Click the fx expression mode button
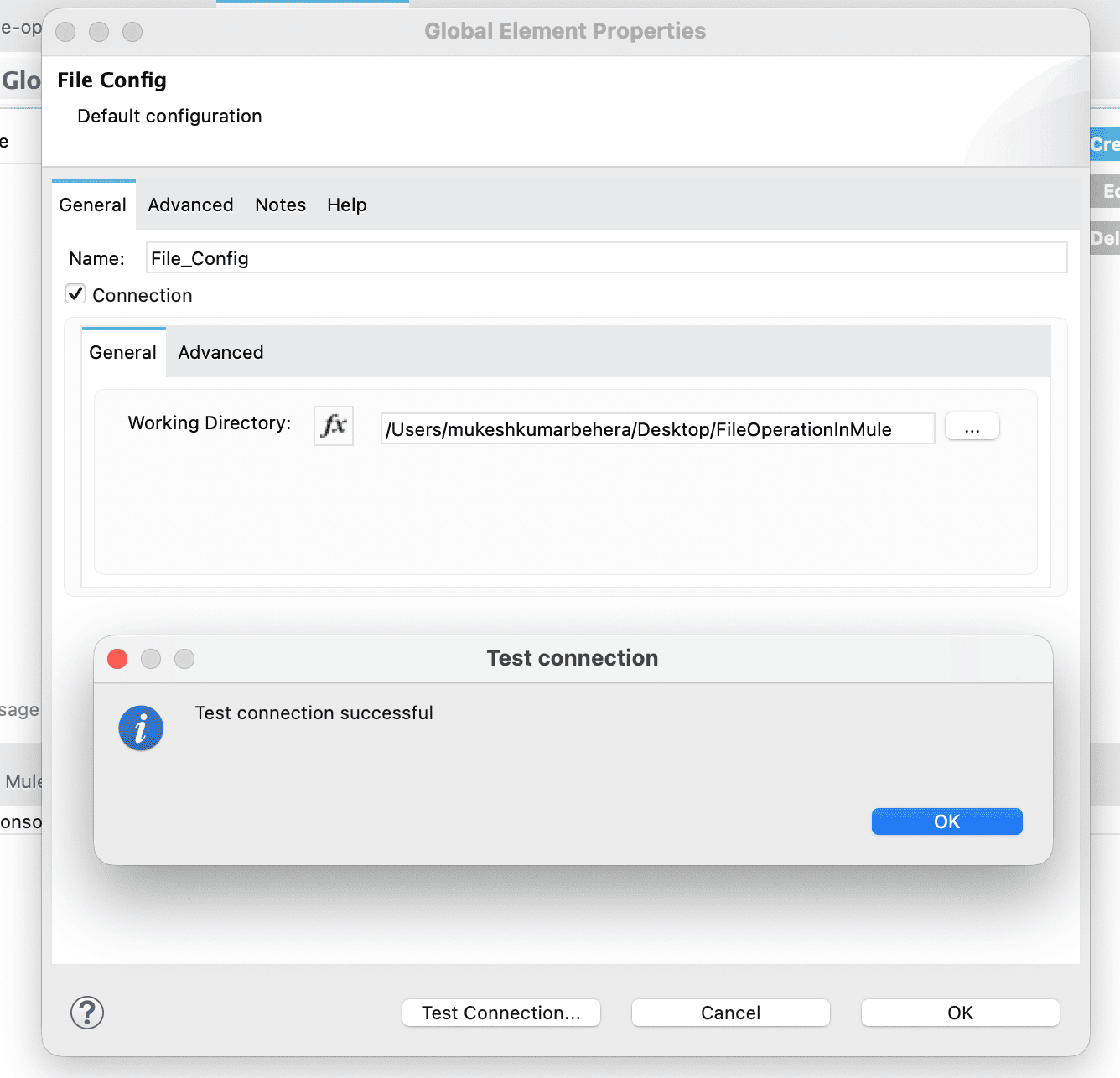This screenshot has height=1078, width=1120. pos(334,426)
